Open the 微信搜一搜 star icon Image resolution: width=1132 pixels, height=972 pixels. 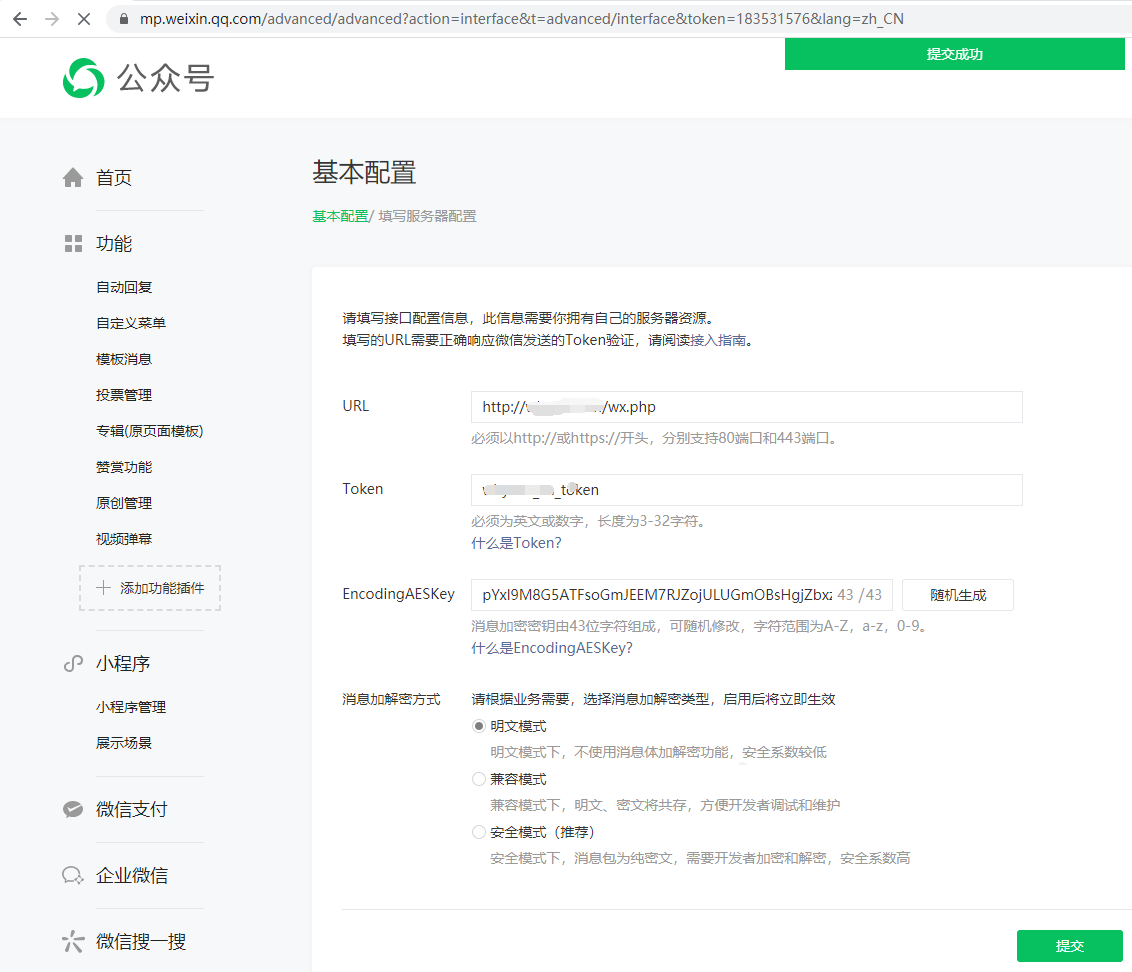(73, 942)
